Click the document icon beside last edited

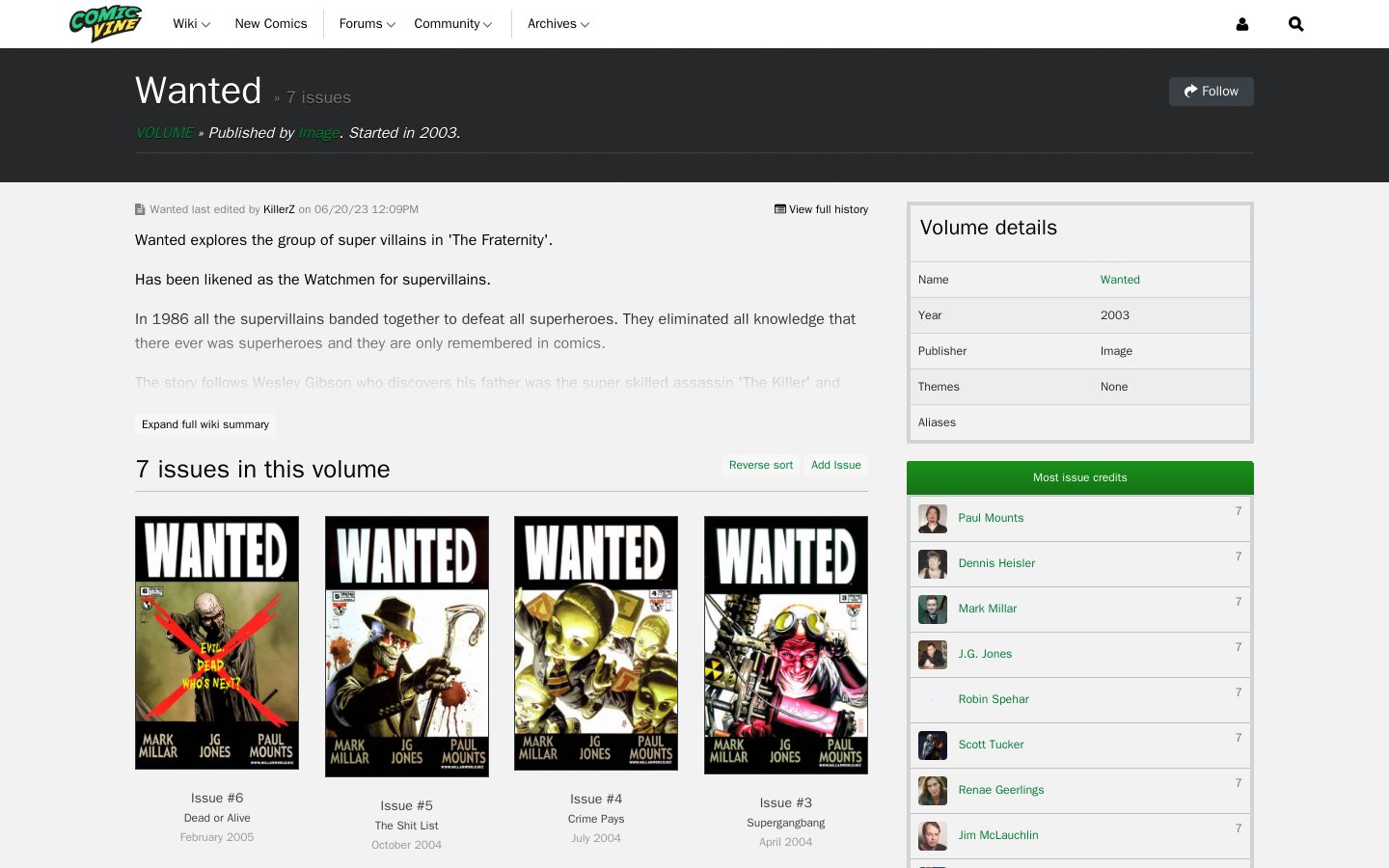[140, 209]
